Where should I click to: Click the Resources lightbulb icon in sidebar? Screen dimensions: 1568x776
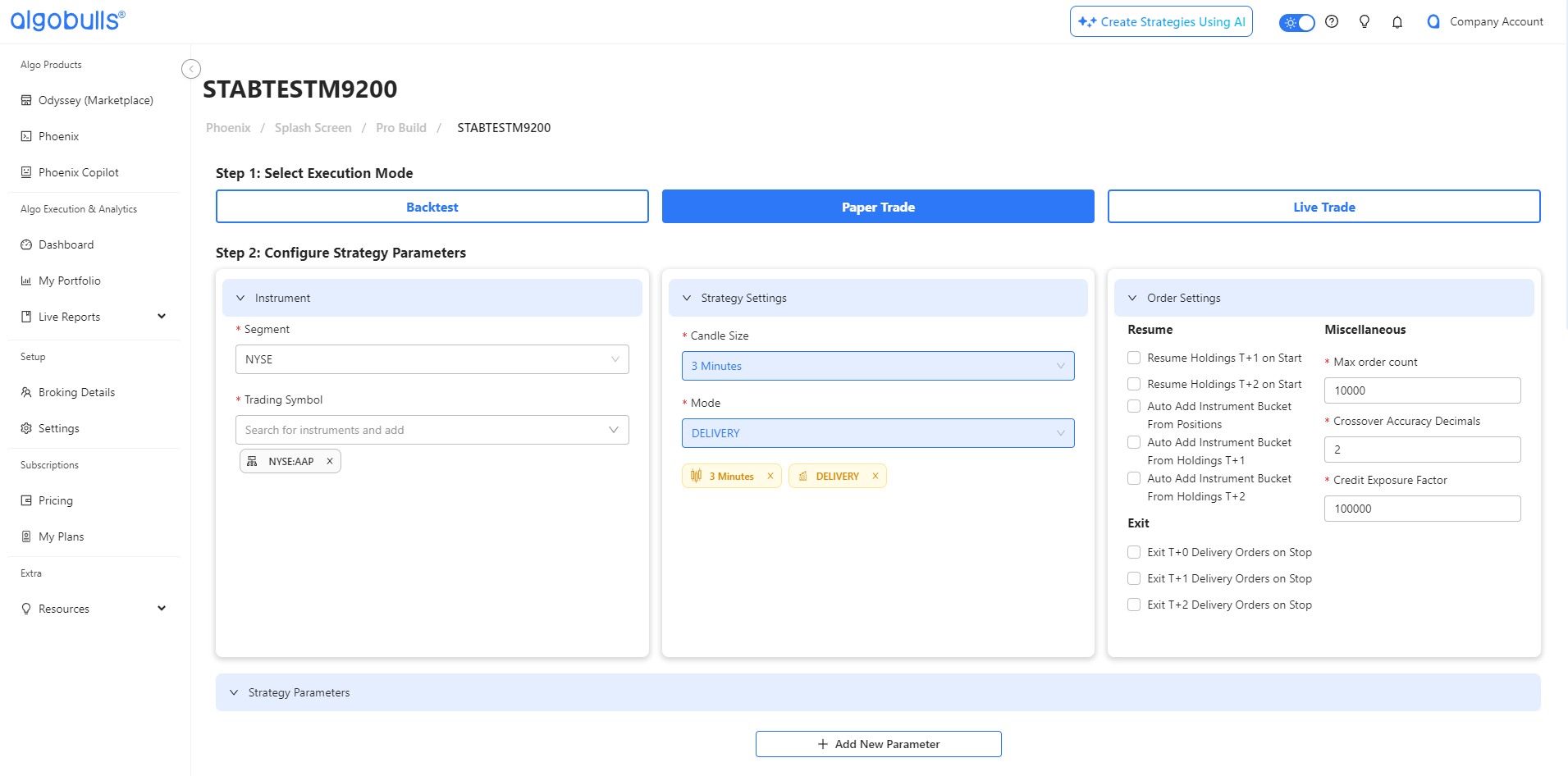pyautogui.click(x=26, y=609)
